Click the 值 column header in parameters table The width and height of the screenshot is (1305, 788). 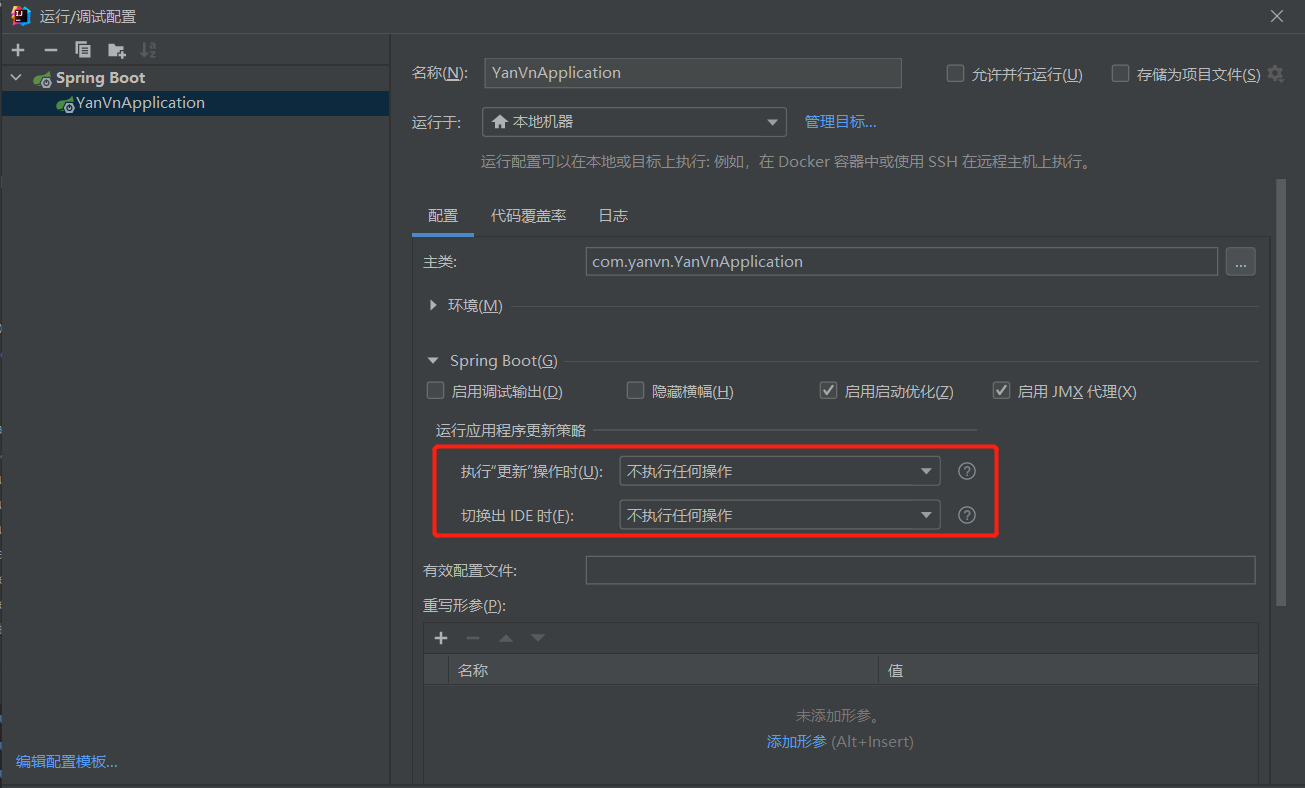pyautogui.click(x=1068, y=670)
